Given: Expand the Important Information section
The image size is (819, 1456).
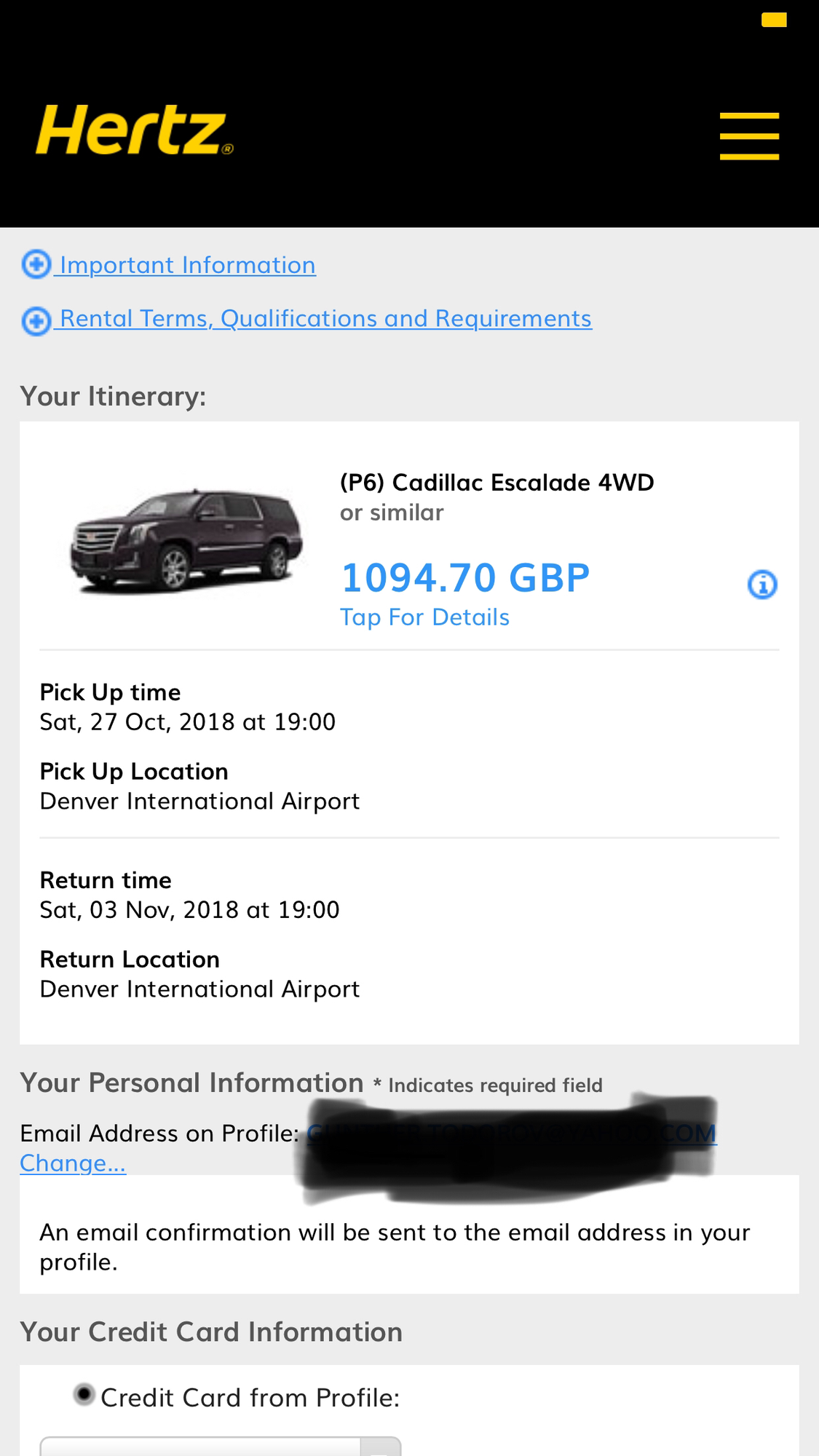Looking at the screenshot, I should coord(187,265).
